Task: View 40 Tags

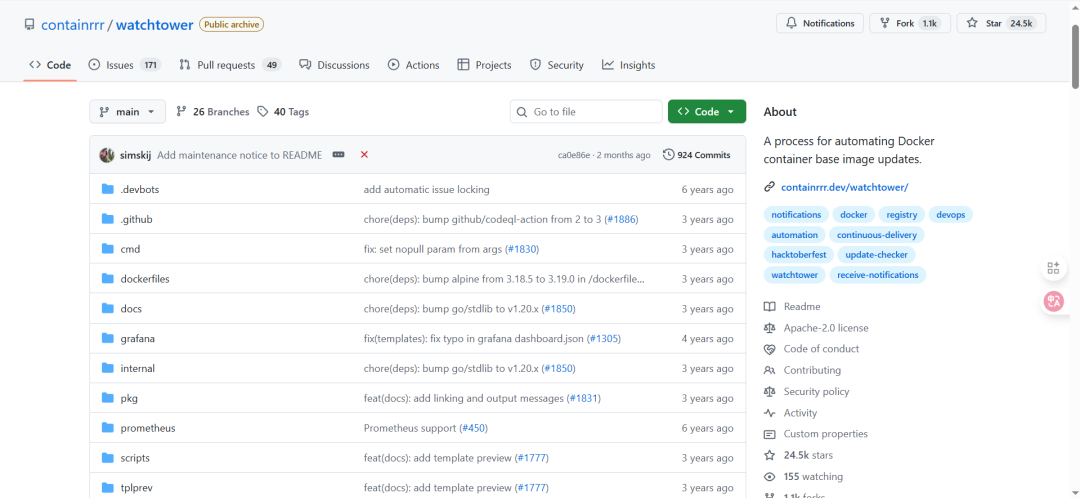Action: (283, 112)
